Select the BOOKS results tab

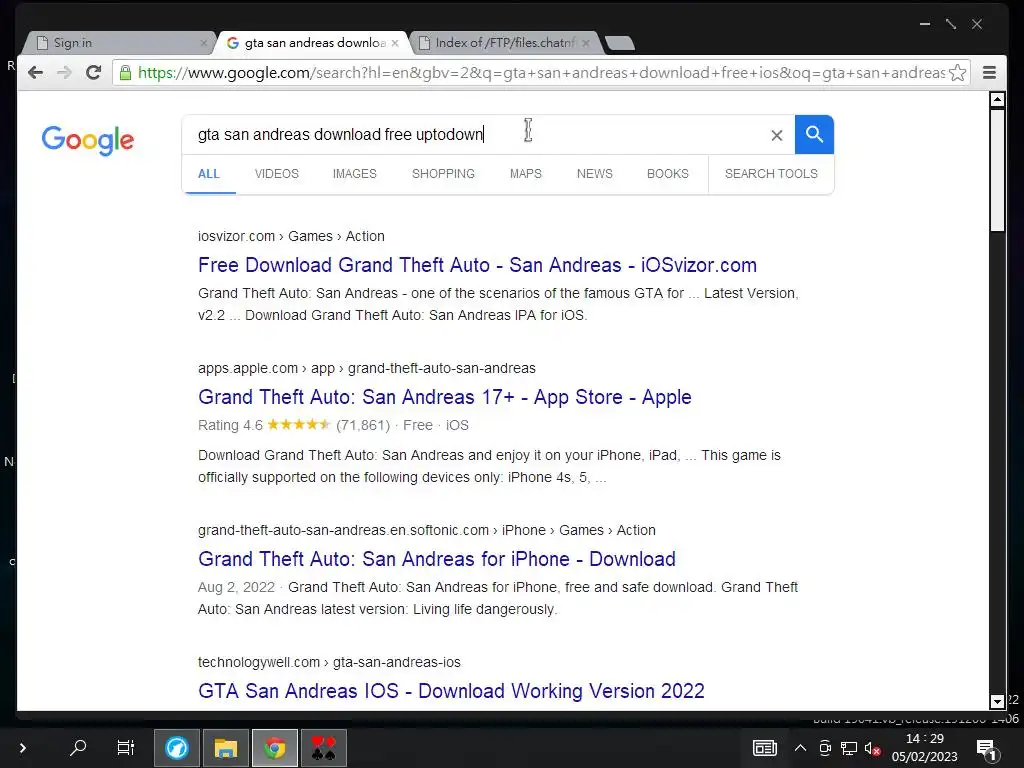(668, 174)
